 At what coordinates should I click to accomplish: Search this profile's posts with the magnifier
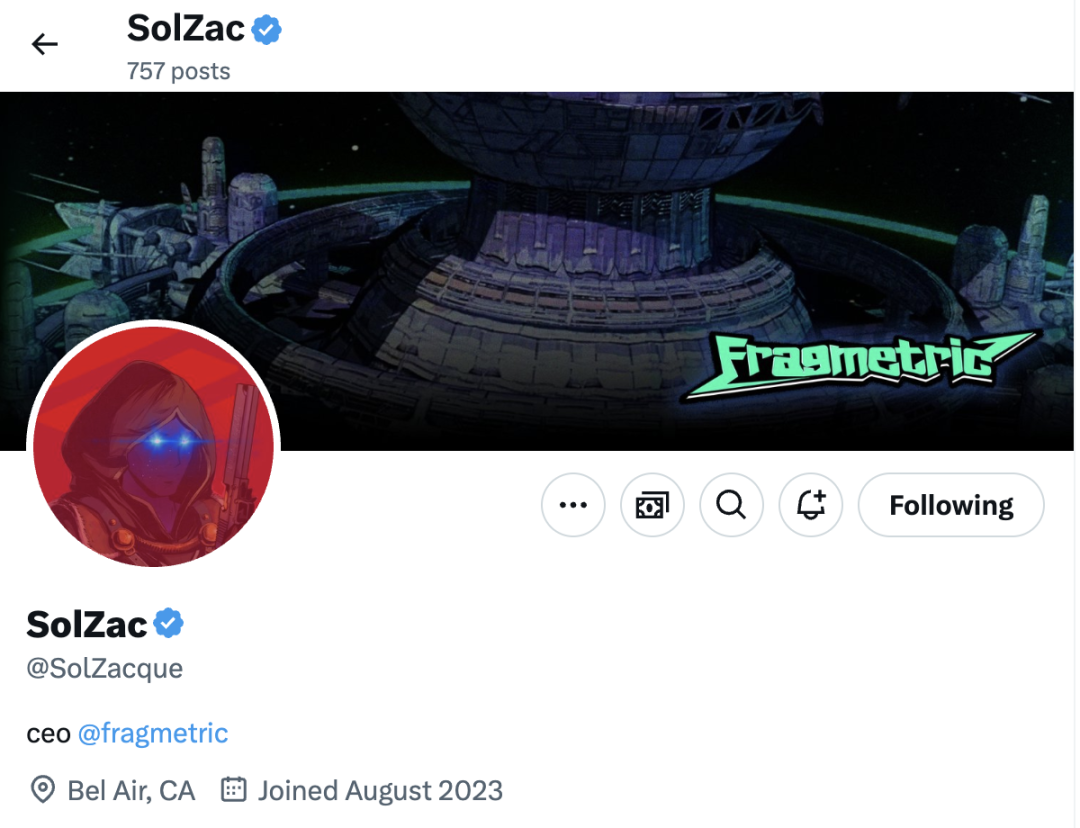pos(731,505)
